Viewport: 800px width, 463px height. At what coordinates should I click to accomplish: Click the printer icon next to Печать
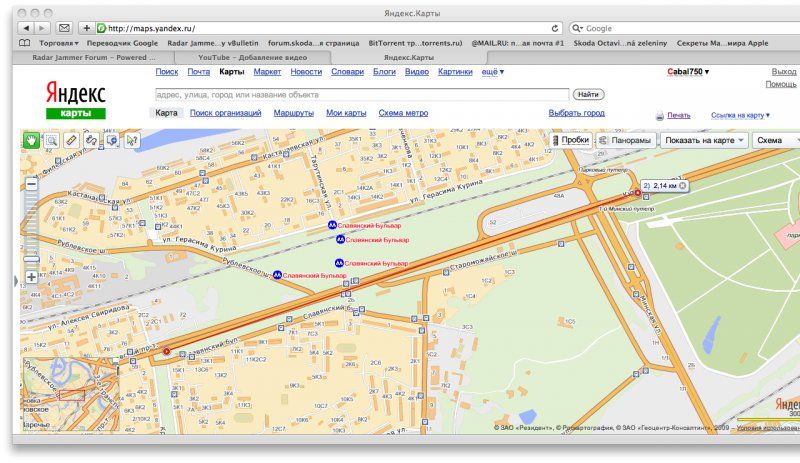(x=660, y=116)
